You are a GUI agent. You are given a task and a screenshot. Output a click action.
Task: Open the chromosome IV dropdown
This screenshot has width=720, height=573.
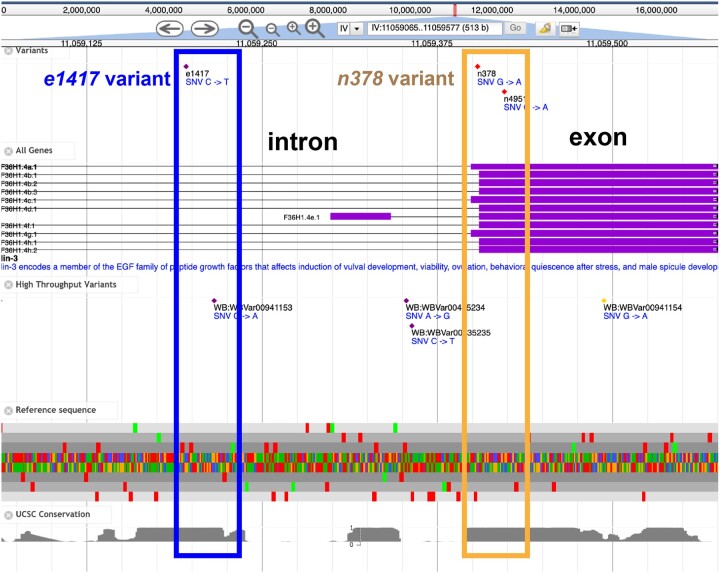click(x=350, y=29)
